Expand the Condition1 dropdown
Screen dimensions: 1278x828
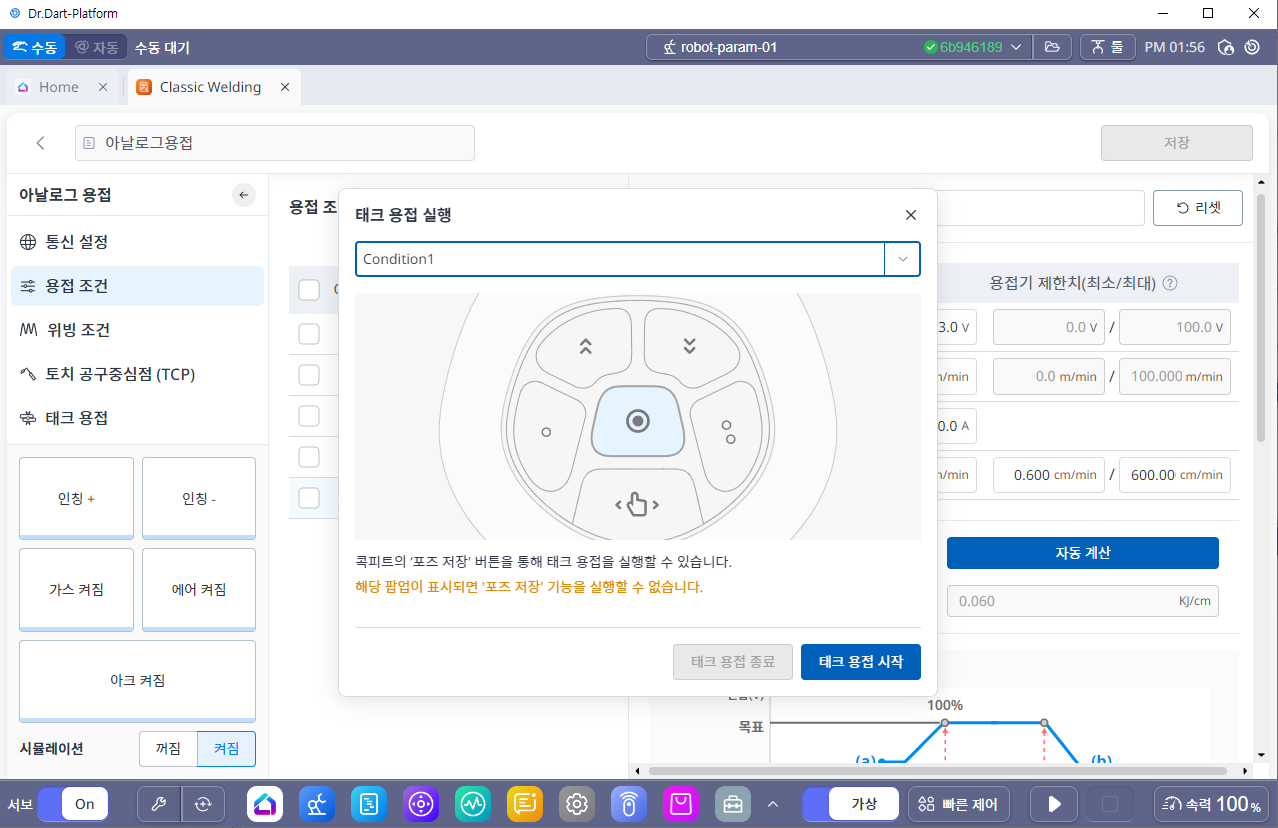coord(902,259)
